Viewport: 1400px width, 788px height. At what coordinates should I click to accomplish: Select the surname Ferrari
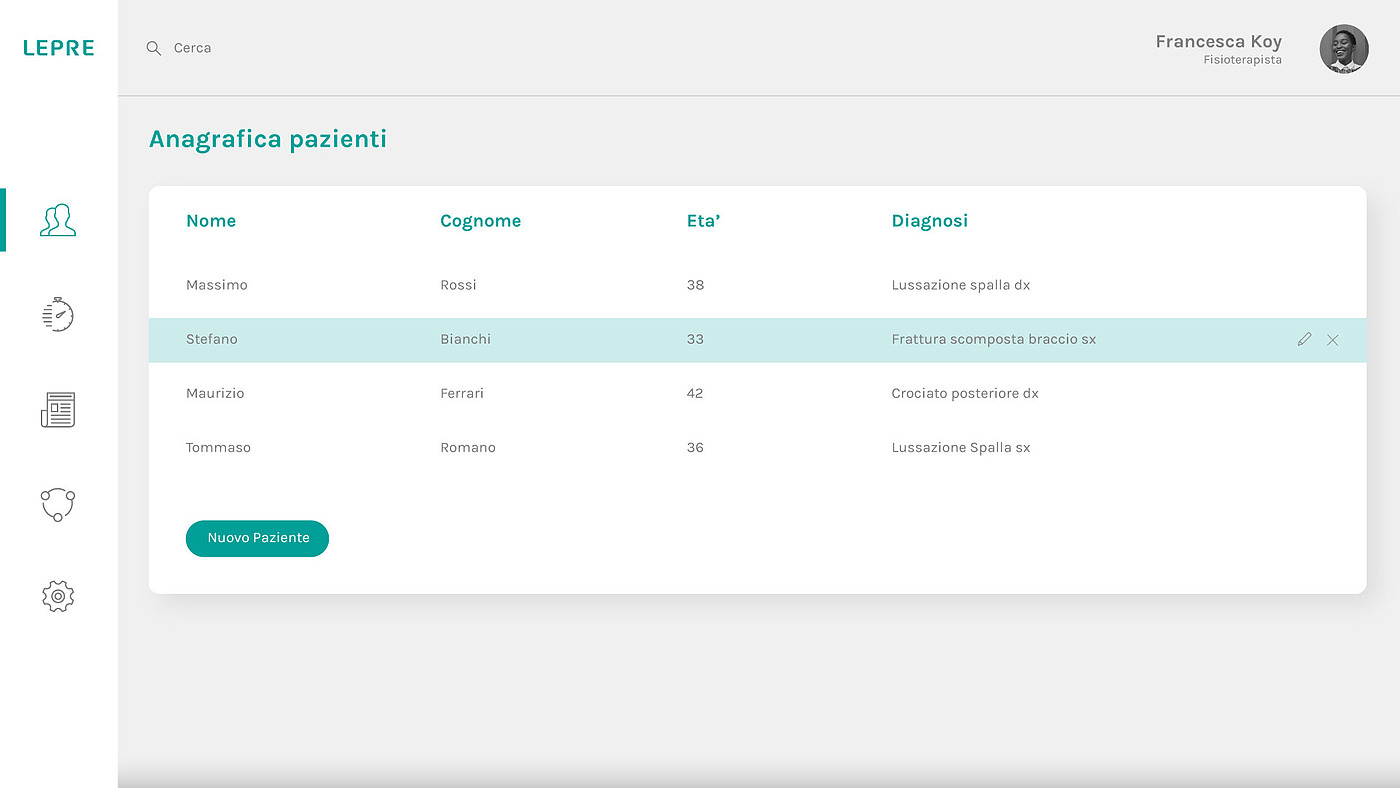click(x=462, y=393)
